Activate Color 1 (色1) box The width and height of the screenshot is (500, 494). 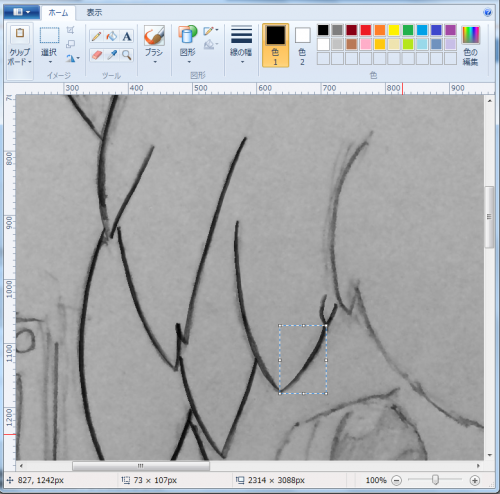tap(275, 45)
